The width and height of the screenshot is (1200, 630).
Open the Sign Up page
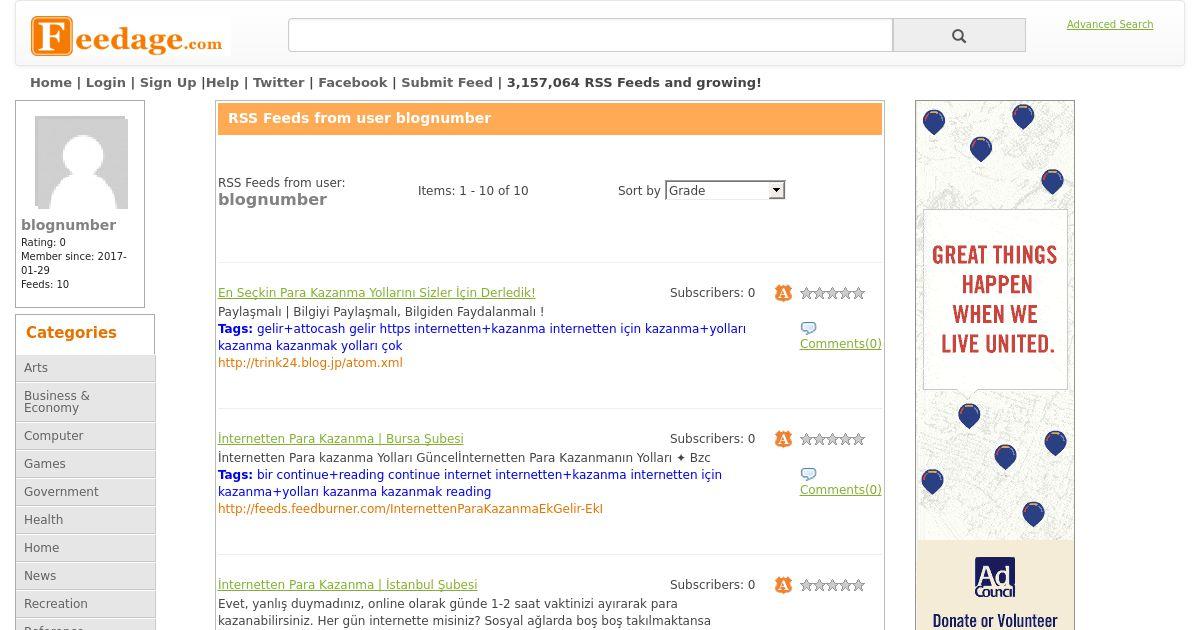[x=168, y=83]
